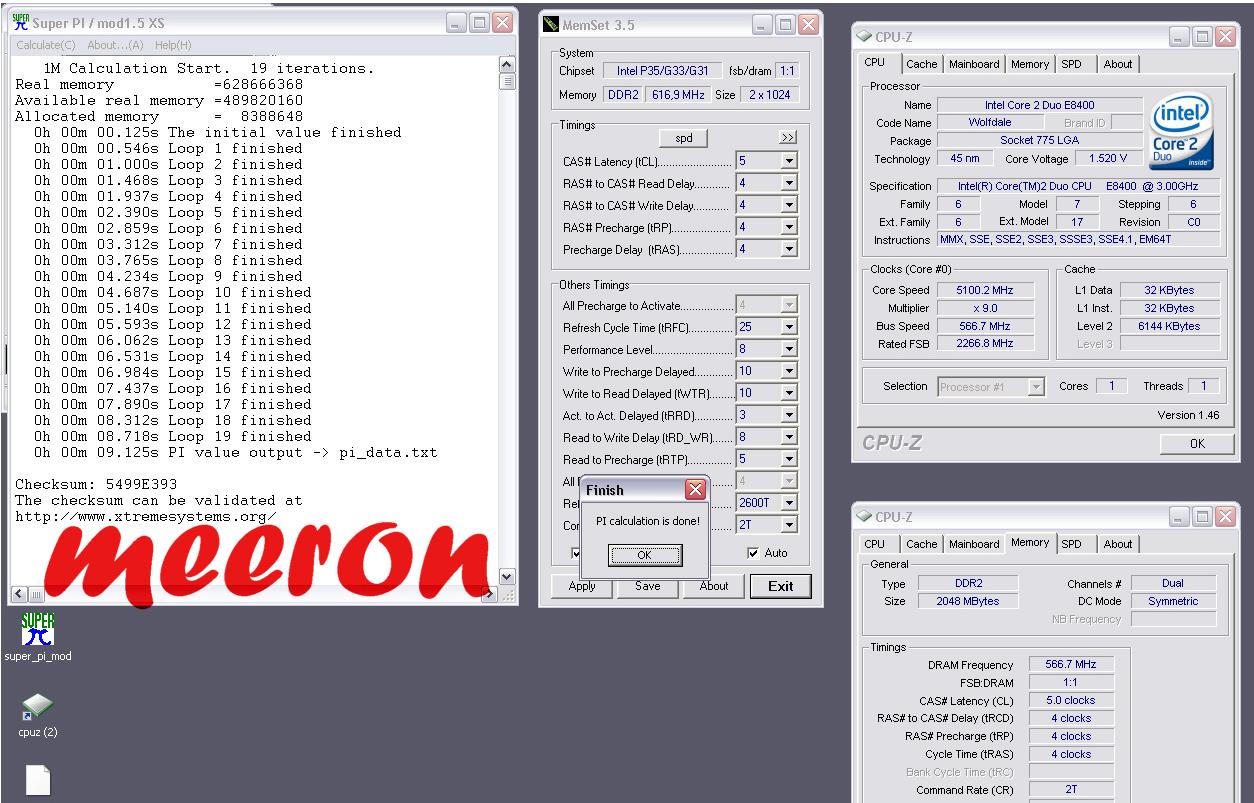Switch to Mainboard tab in upper CPU-Z window
The height and width of the screenshot is (803, 1254).
(974, 64)
